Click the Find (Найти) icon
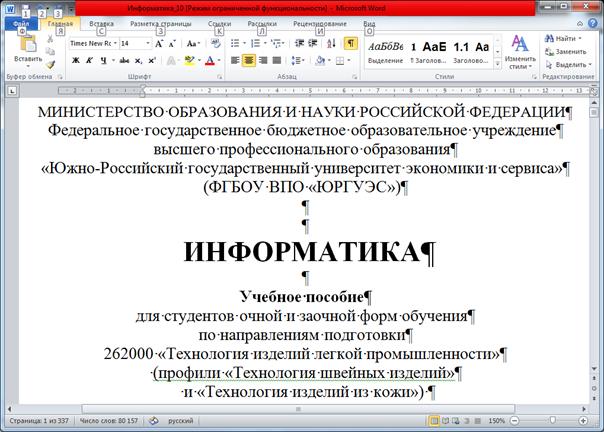 point(565,38)
